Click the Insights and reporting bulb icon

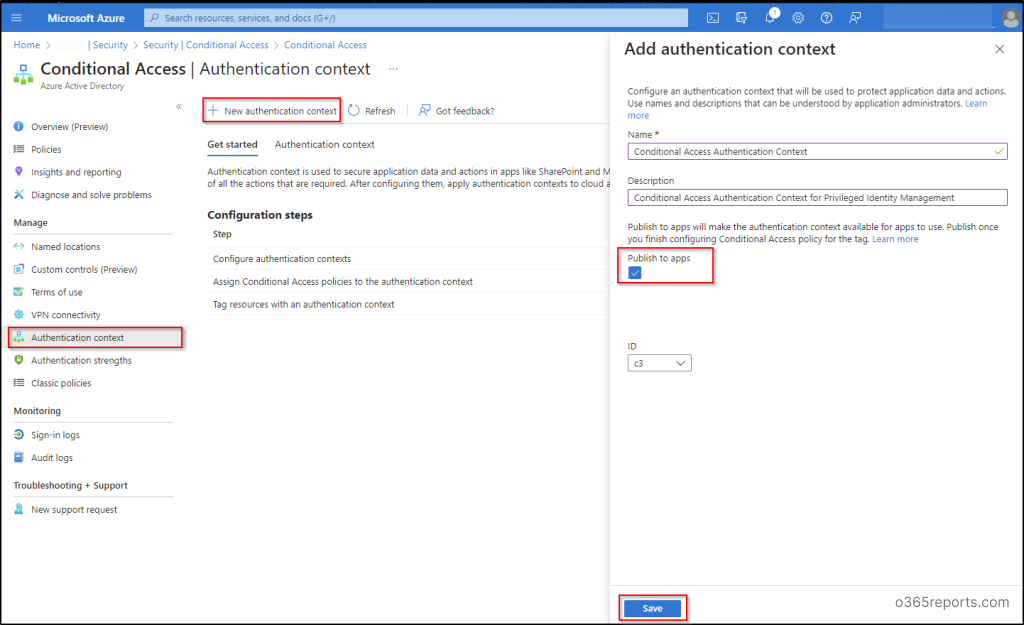pos(18,172)
